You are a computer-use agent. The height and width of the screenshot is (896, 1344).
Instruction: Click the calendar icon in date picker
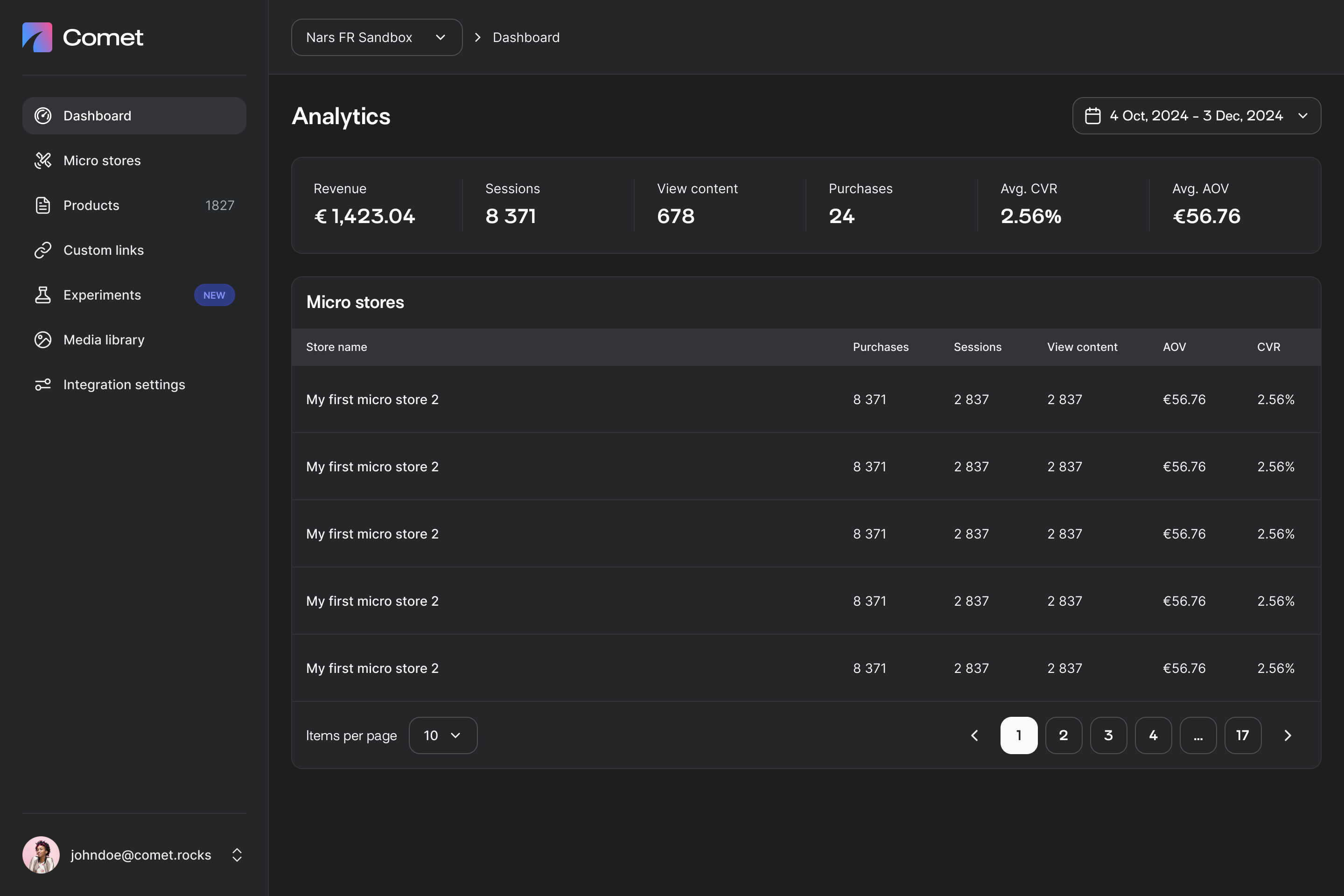coord(1092,116)
